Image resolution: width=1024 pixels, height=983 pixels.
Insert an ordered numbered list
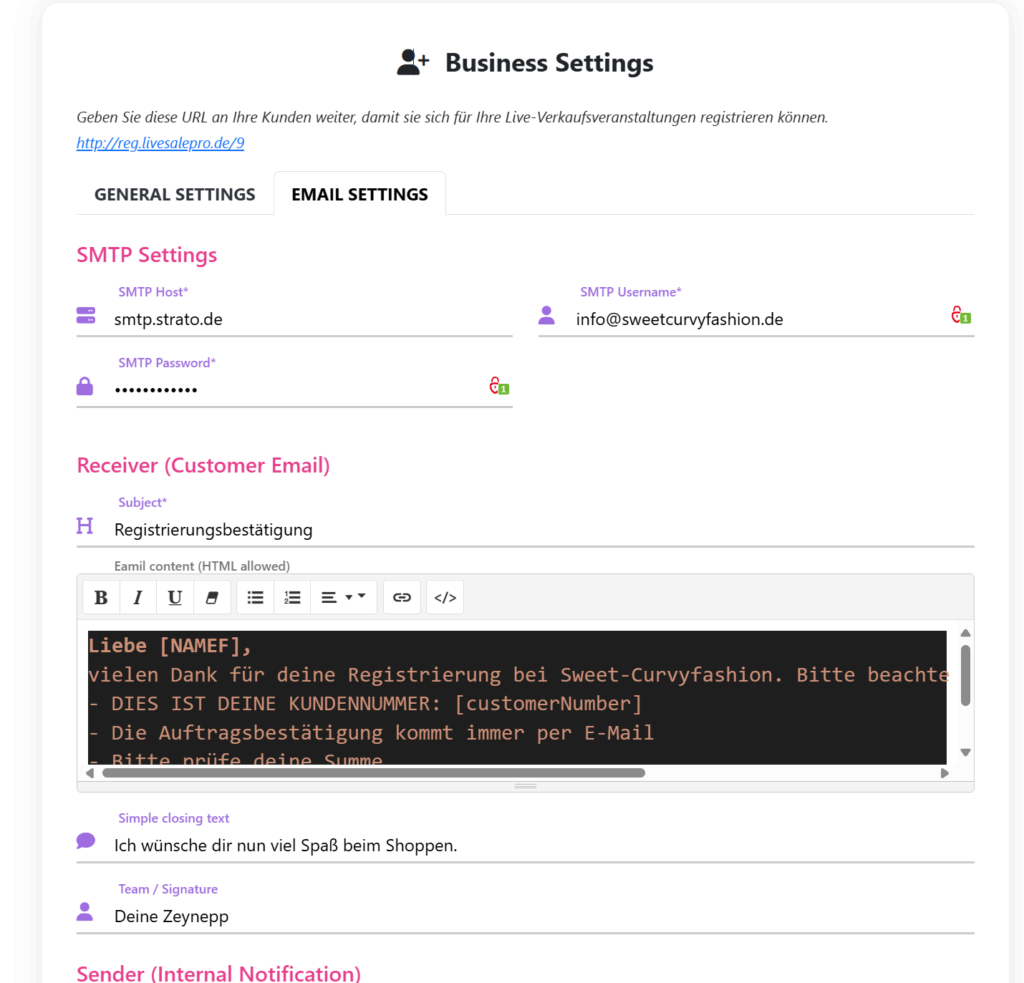tap(292, 598)
